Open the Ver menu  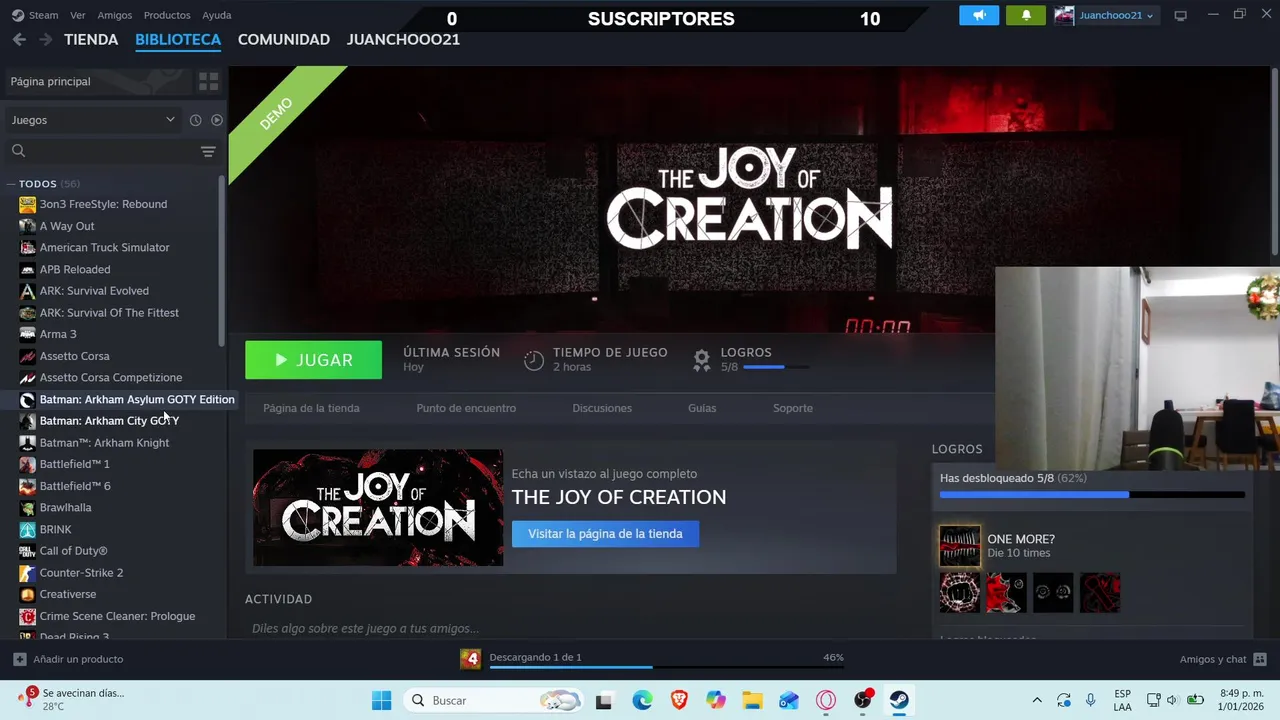78,15
